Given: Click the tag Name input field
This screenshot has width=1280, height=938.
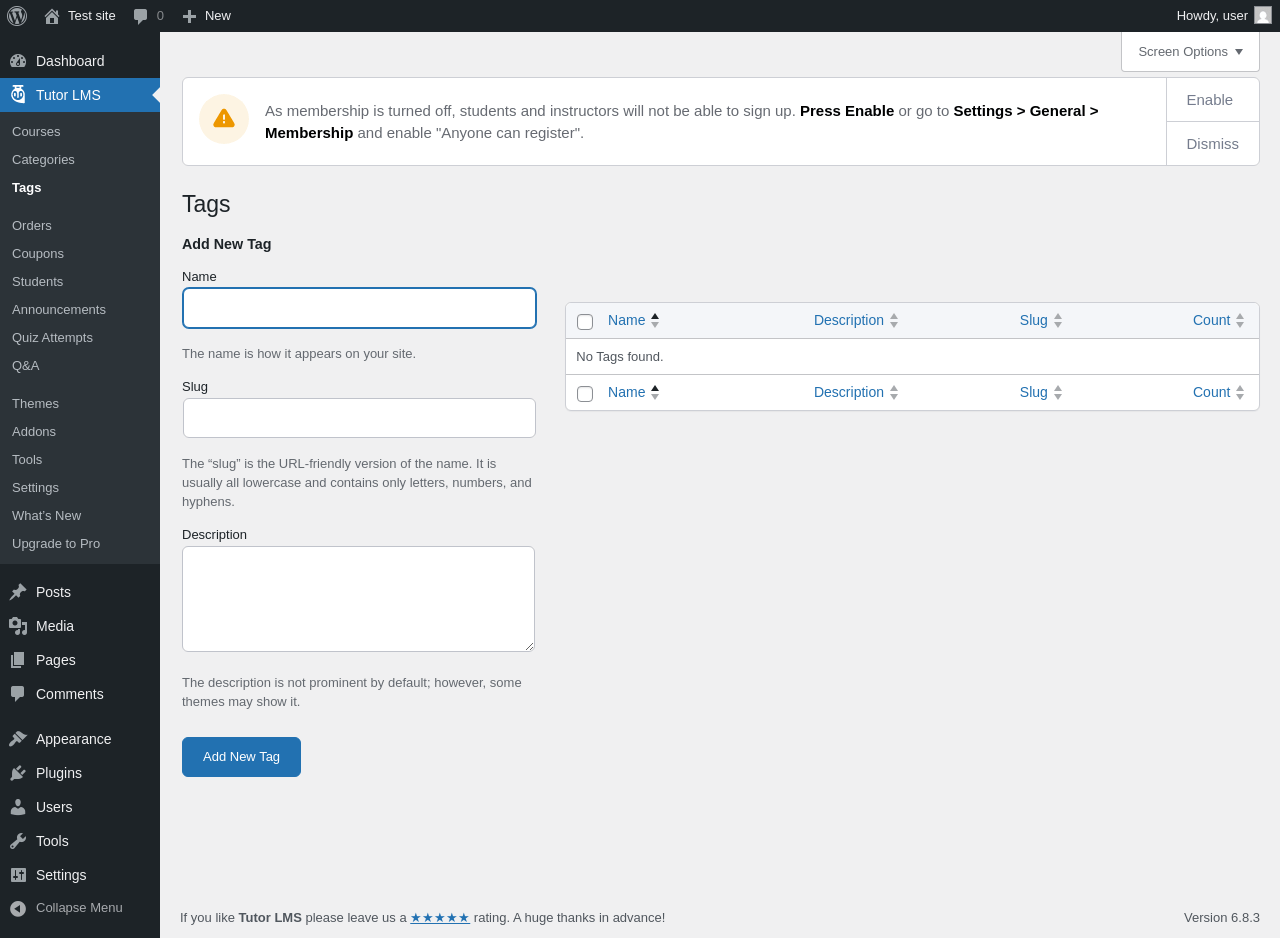Looking at the screenshot, I should tap(359, 308).
